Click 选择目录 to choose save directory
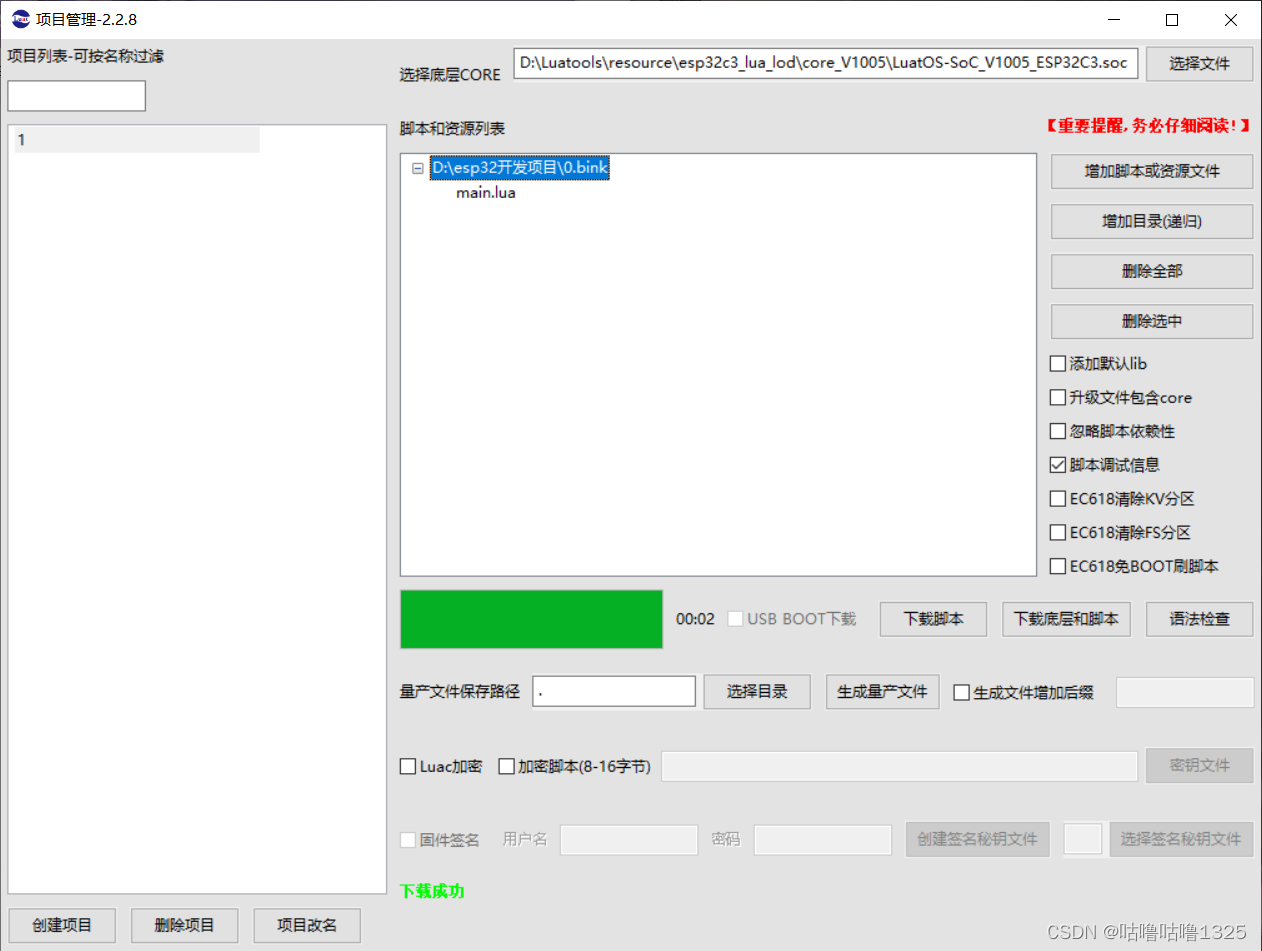This screenshot has width=1262, height=951. (757, 691)
